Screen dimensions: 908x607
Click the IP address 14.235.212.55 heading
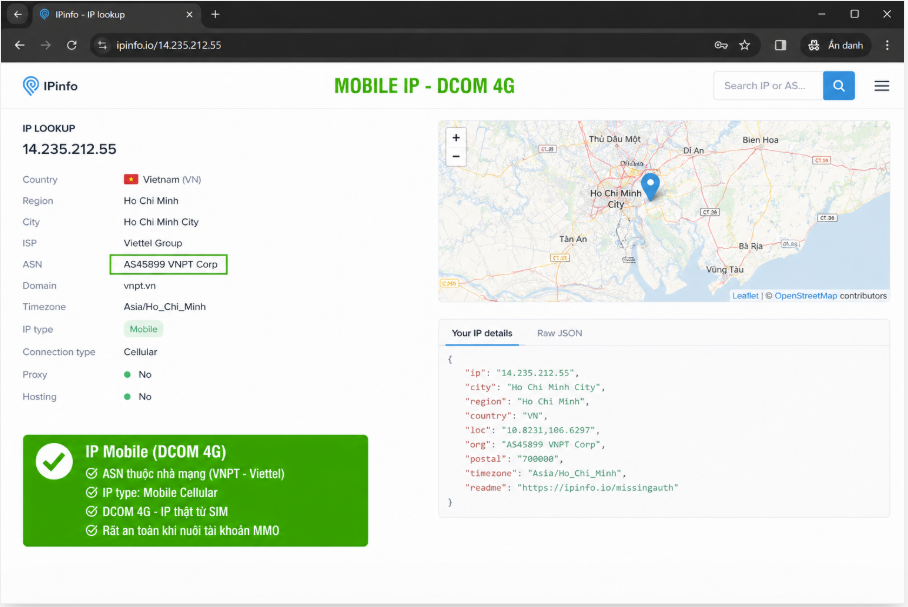(69, 149)
